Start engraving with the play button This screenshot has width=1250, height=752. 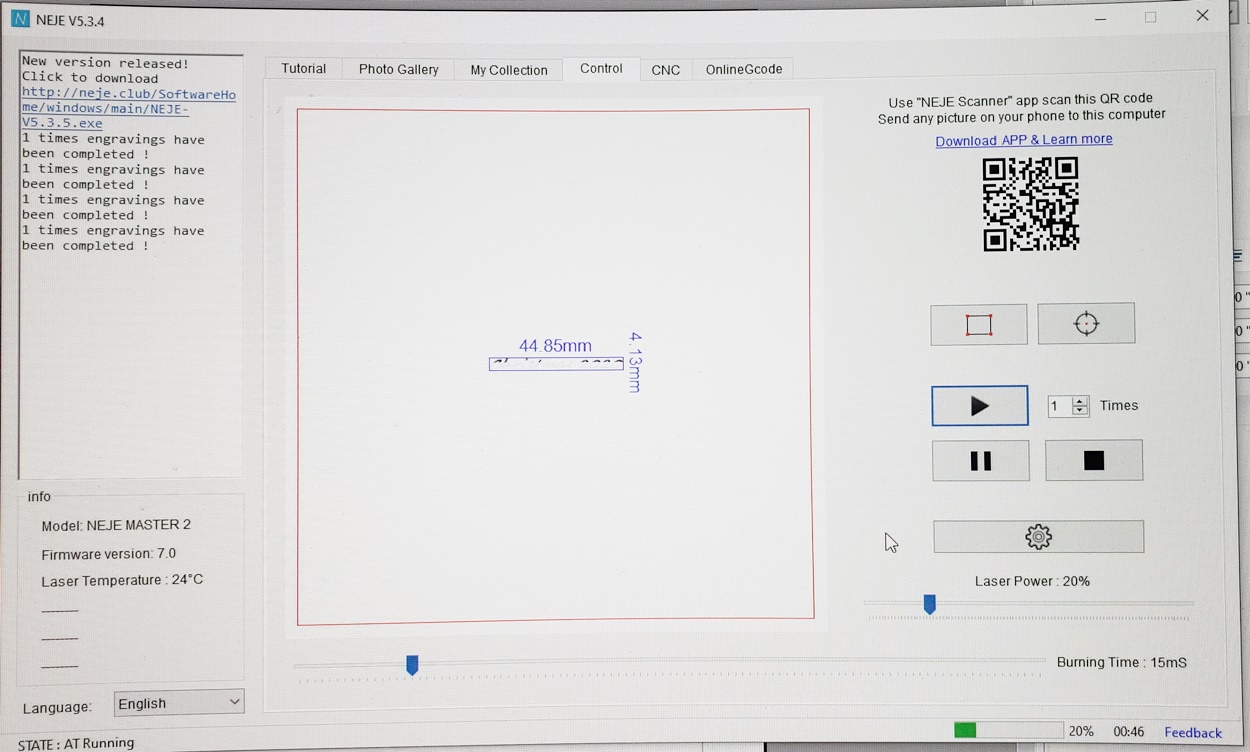point(979,406)
